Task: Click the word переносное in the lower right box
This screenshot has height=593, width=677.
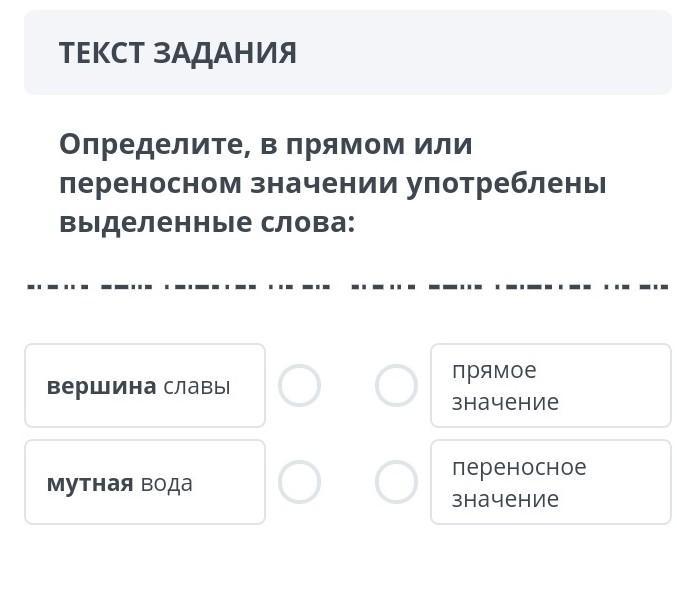Action: coord(519,467)
